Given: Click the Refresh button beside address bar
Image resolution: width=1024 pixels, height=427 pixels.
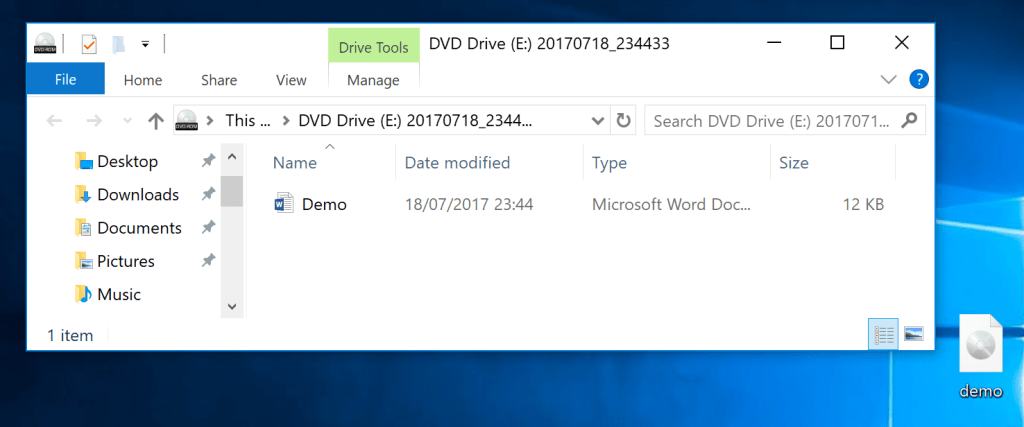Looking at the screenshot, I should pos(623,121).
